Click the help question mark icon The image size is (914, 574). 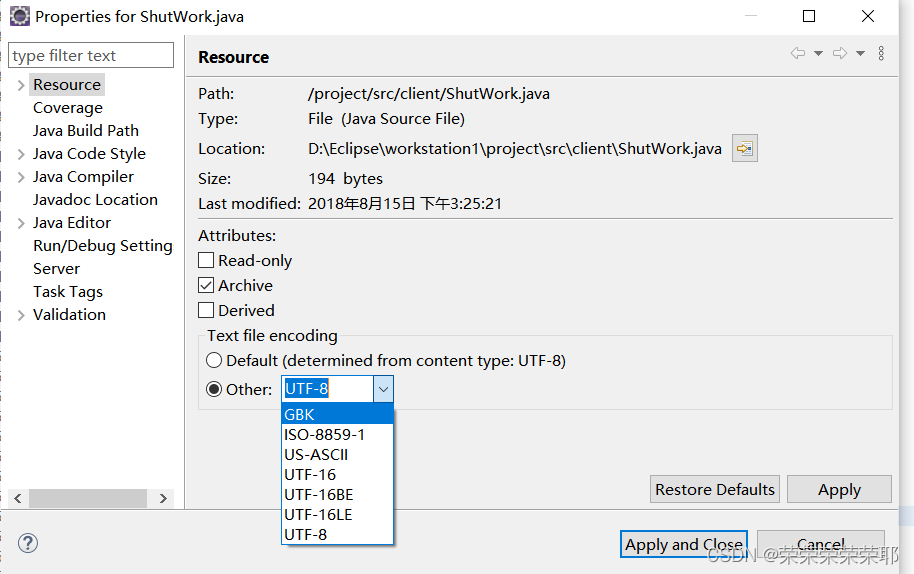coord(28,543)
